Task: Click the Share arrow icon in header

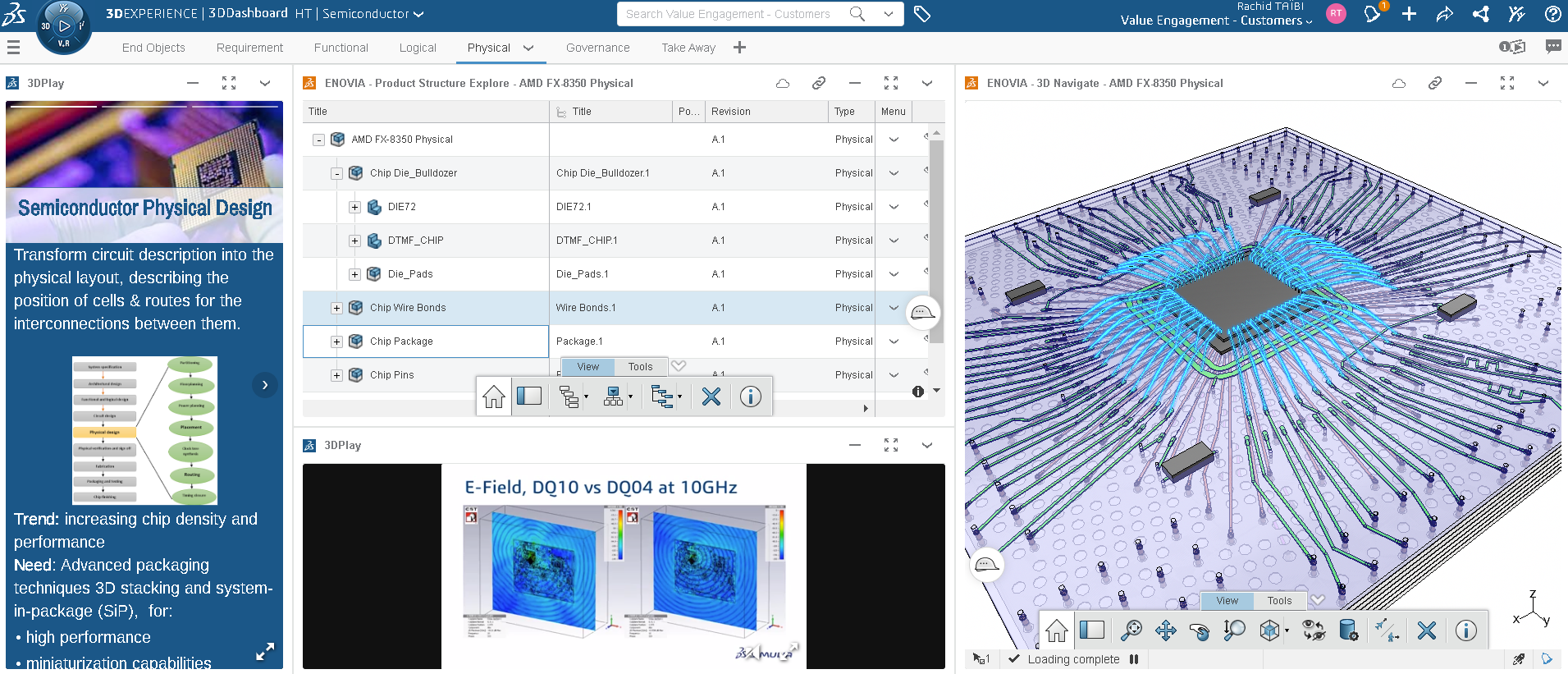Action: (1444, 14)
